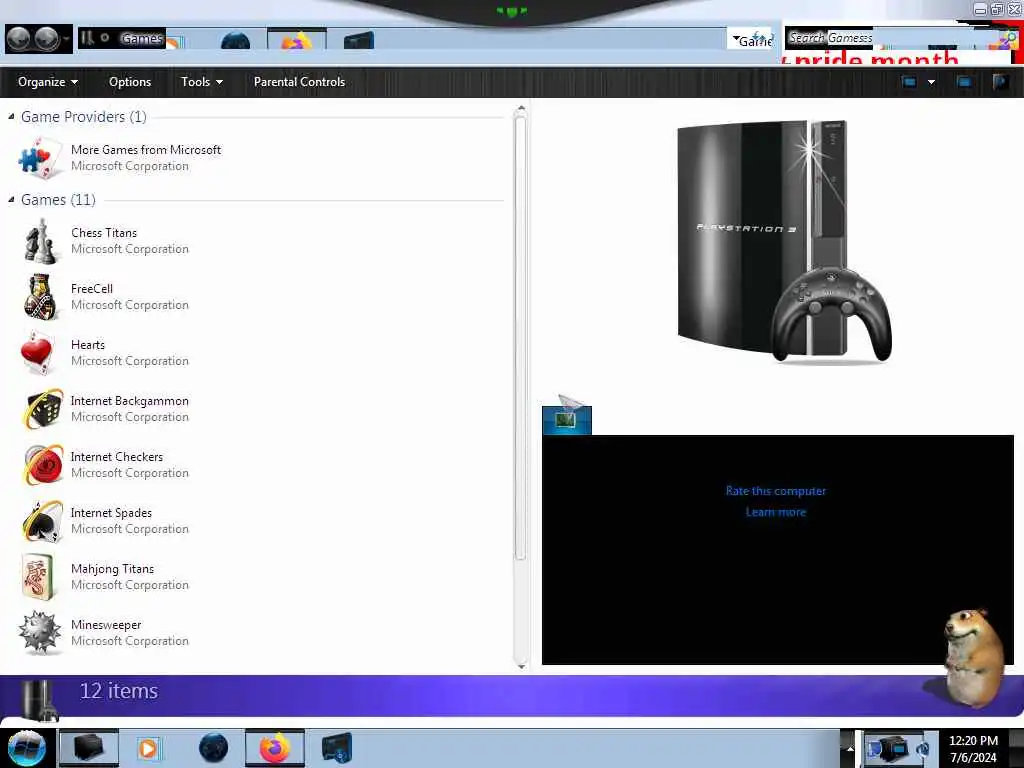The image size is (1024, 768).
Task: Select the Mahjong Titans tile icon
Action: [37, 577]
